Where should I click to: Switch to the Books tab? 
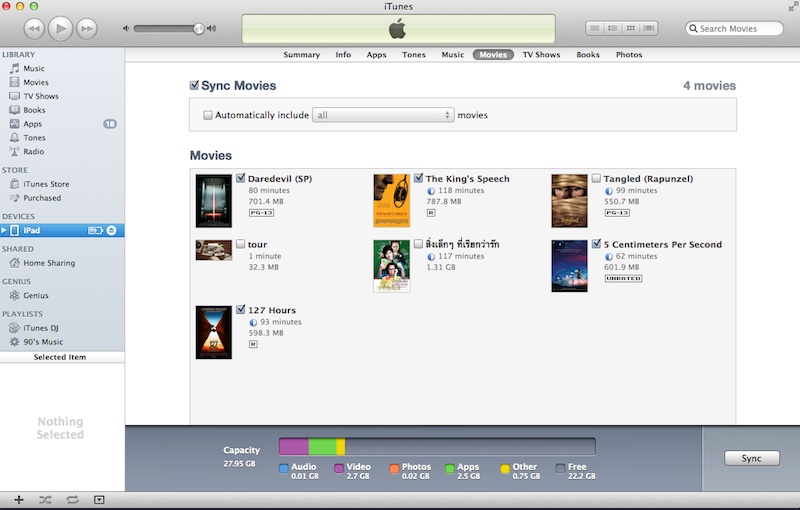coord(588,55)
